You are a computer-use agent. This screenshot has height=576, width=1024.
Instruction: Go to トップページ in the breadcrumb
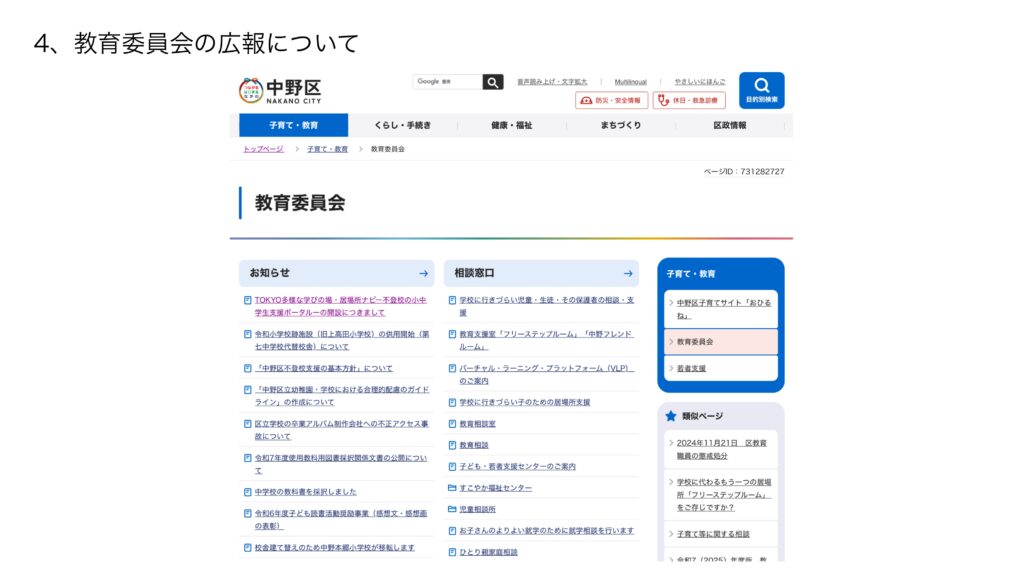pos(263,149)
